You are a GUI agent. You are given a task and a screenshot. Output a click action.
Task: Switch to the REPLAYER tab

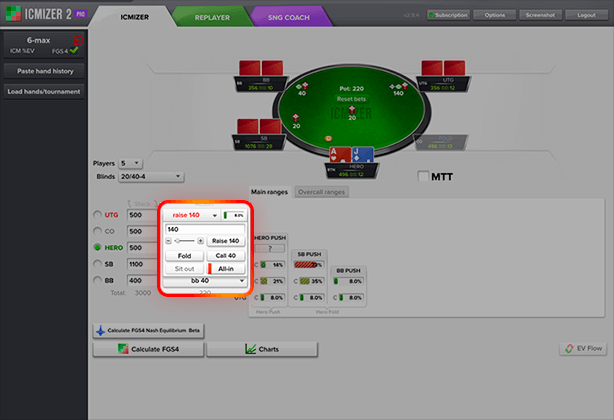coord(212,17)
